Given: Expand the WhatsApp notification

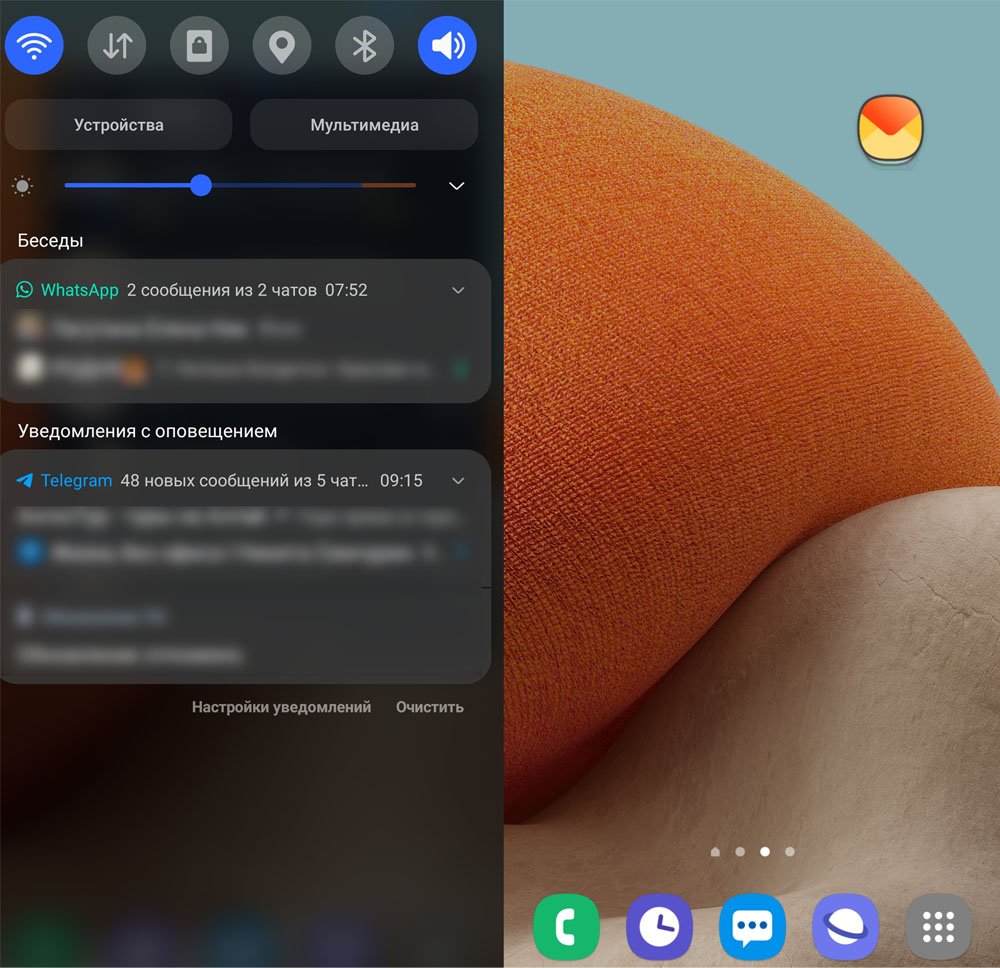Looking at the screenshot, I should point(458,290).
